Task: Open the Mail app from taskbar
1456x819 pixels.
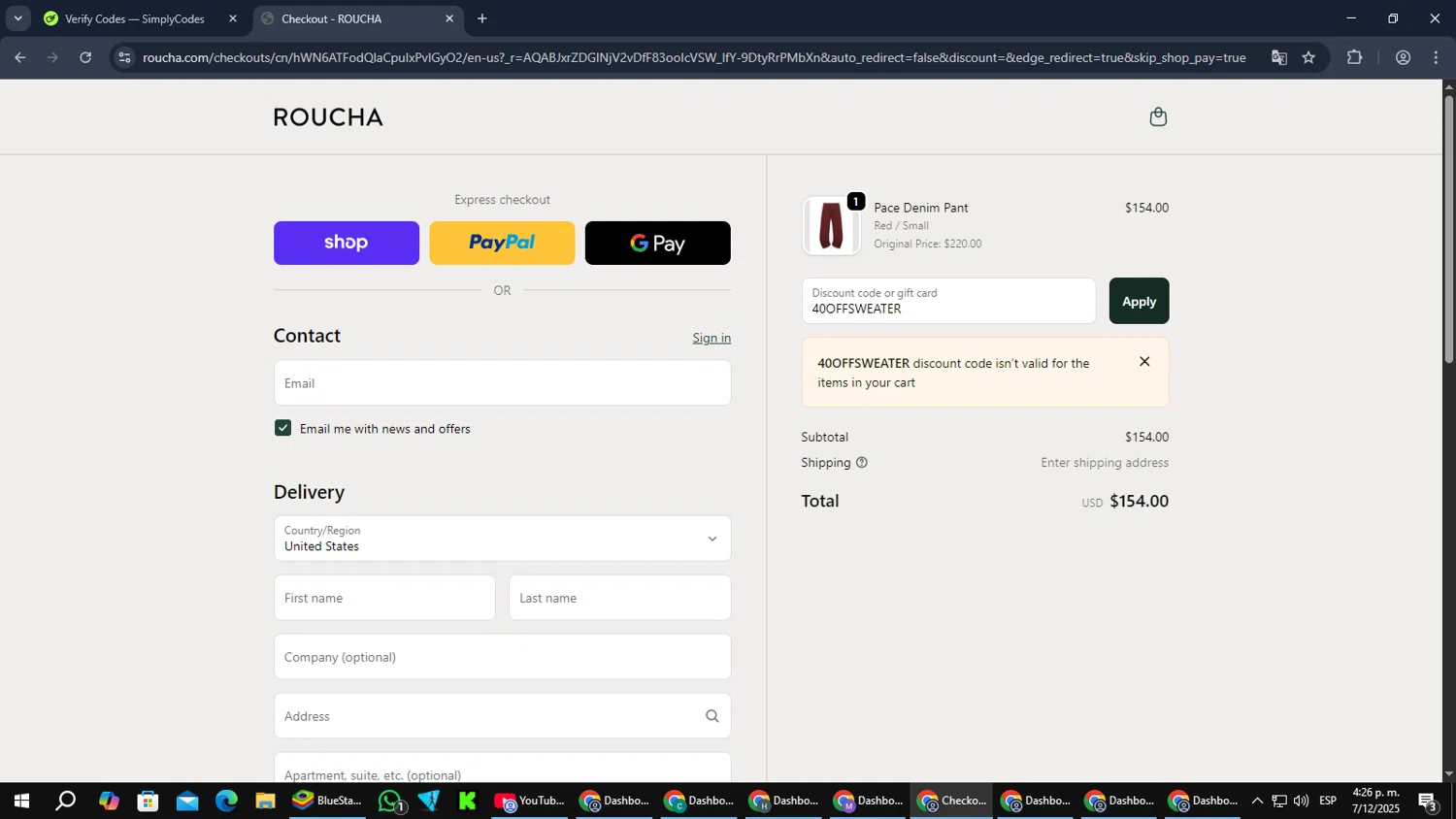Action: tap(187, 801)
